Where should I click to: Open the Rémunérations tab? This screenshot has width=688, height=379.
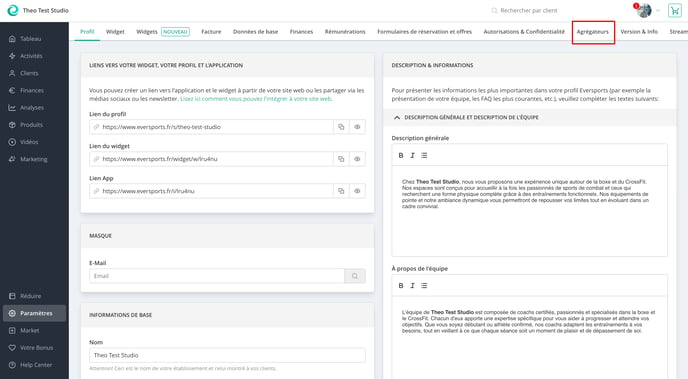click(x=345, y=32)
